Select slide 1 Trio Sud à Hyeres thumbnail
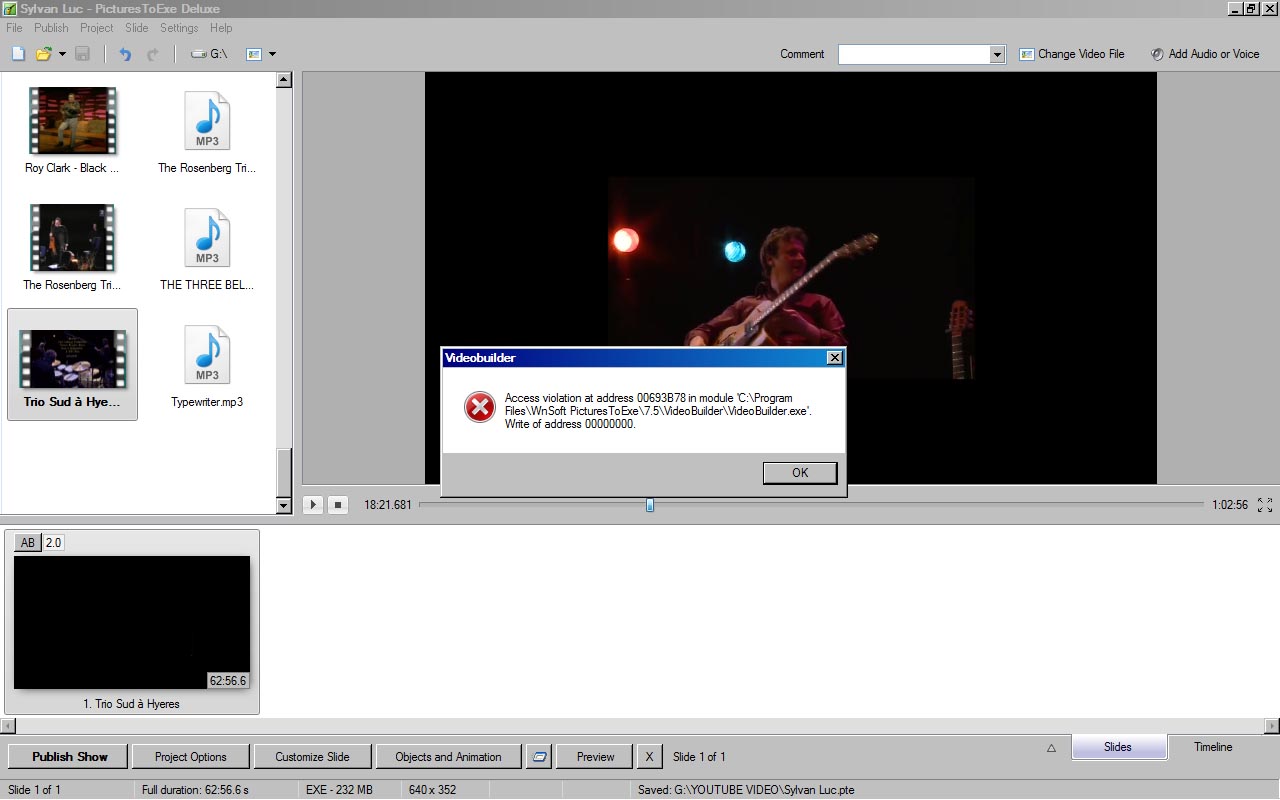 pos(132,622)
